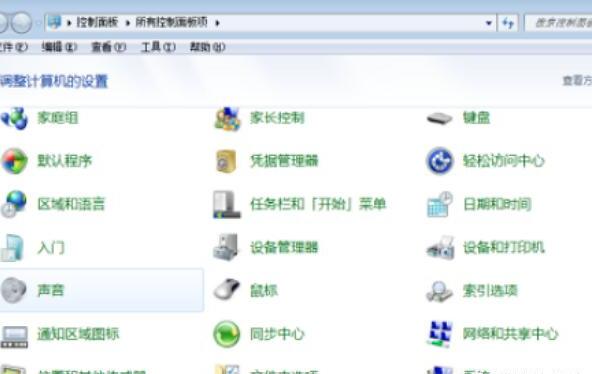The width and height of the screenshot is (592, 374).
Task: Open the 帮助(H) menu
Action: click(x=207, y=47)
